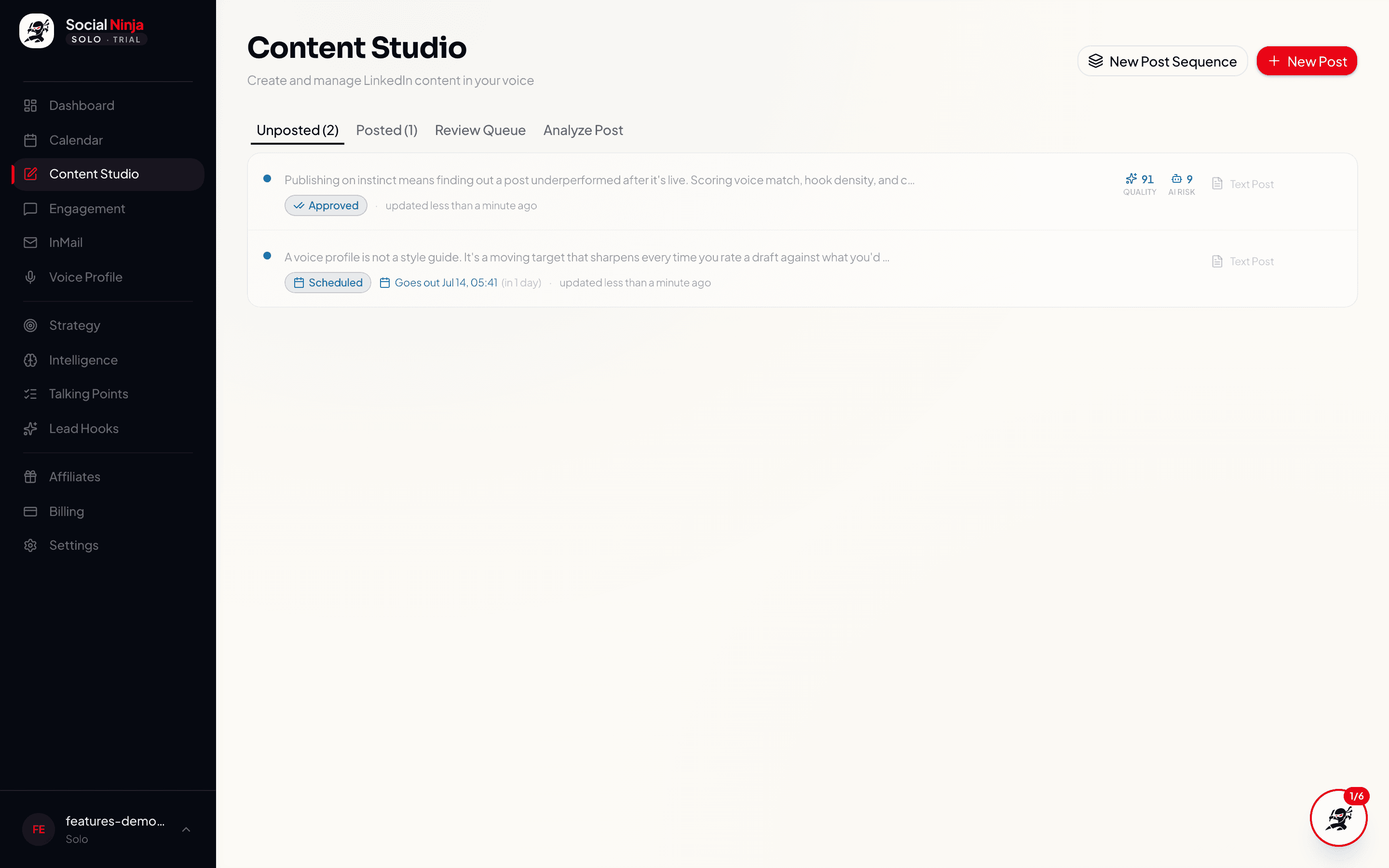This screenshot has width=1389, height=868.
Task: Click the Lead Hooks sparkle icon
Action: coord(30,429)
